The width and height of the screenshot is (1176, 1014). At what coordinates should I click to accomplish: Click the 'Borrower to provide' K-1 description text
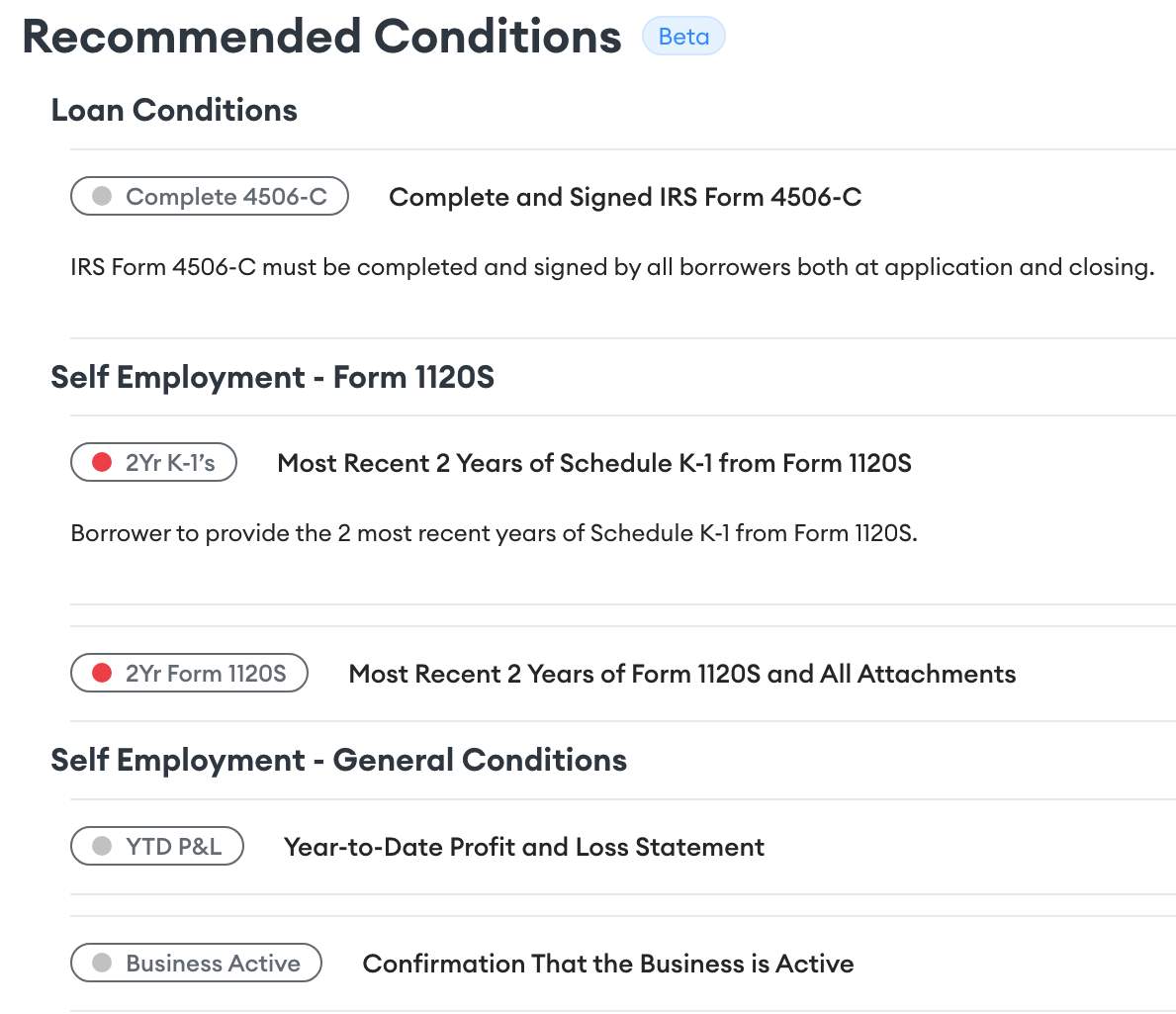pos(494,533)
